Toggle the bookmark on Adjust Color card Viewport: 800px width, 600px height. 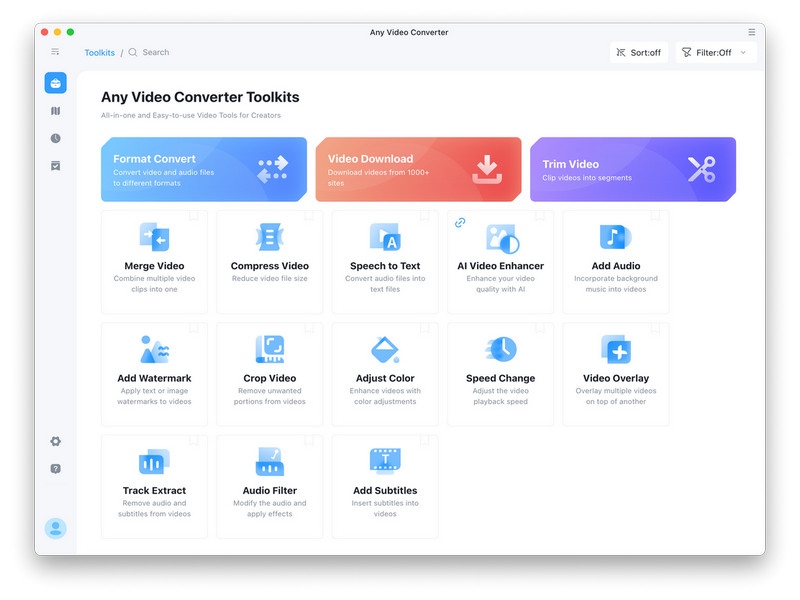point(425,328)
